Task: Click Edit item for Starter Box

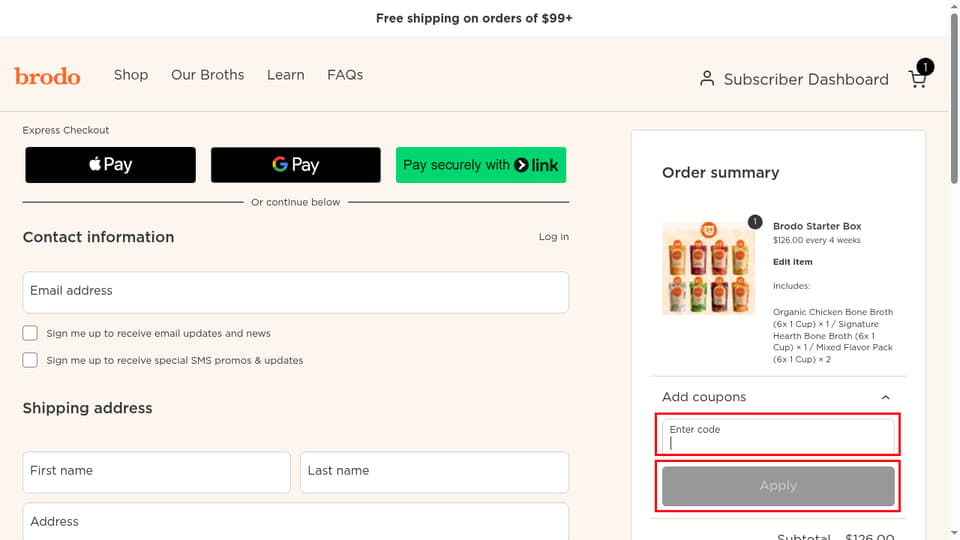Action: tap(792, 261)
